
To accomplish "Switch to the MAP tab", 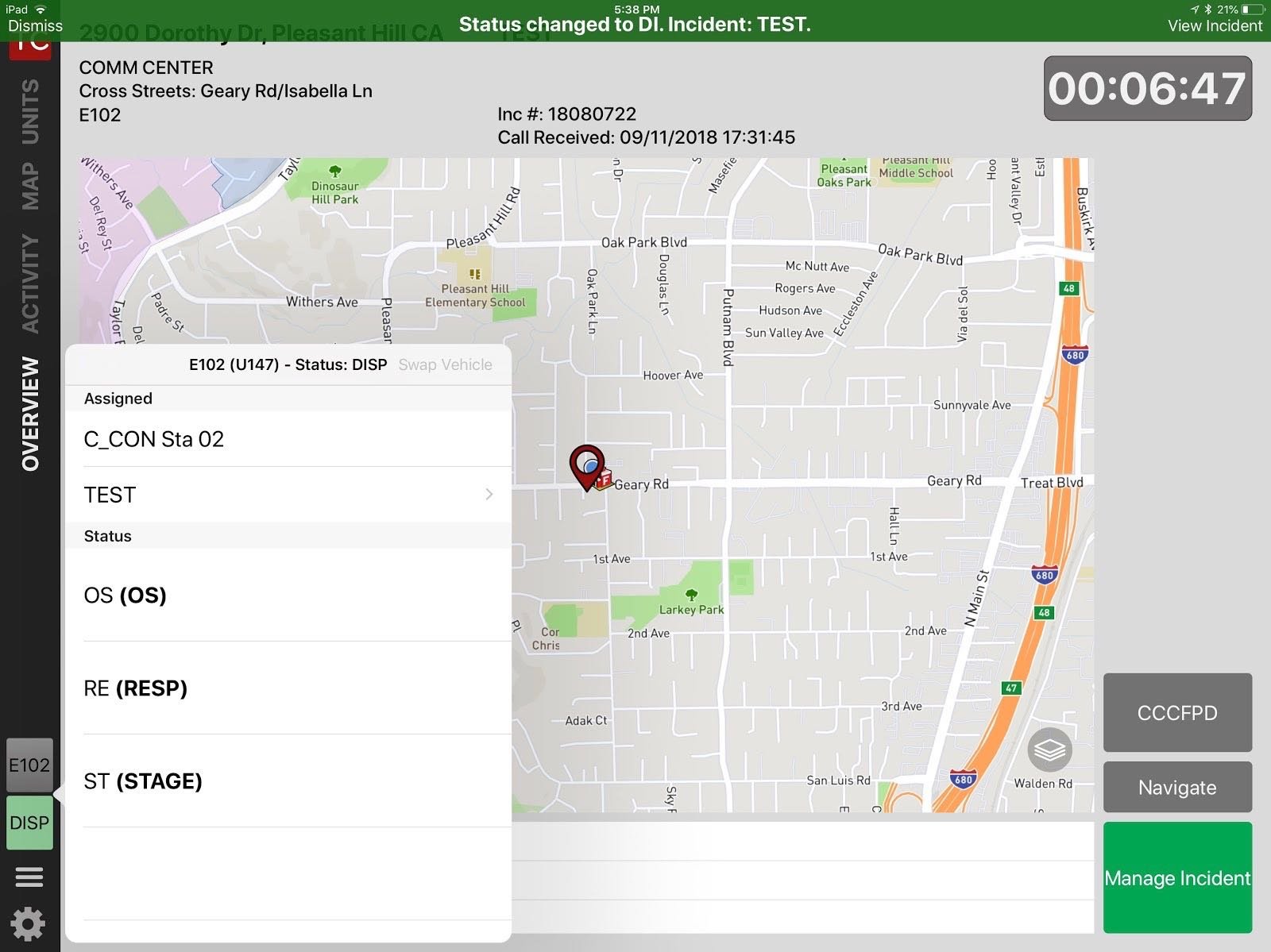I will tap(30, 186).
